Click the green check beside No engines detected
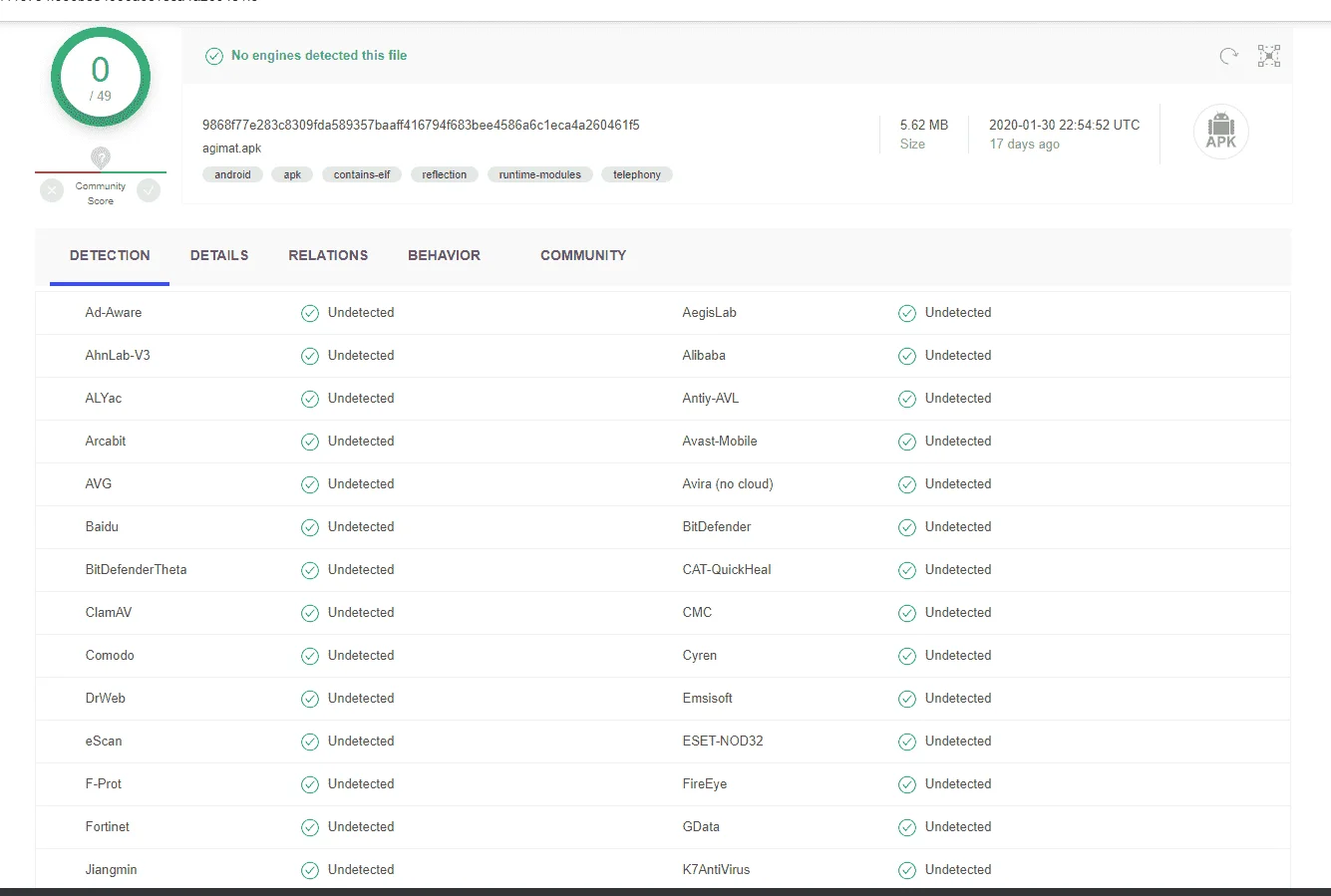Viewport: 1331px width, 896px height. tap(214, 56)
